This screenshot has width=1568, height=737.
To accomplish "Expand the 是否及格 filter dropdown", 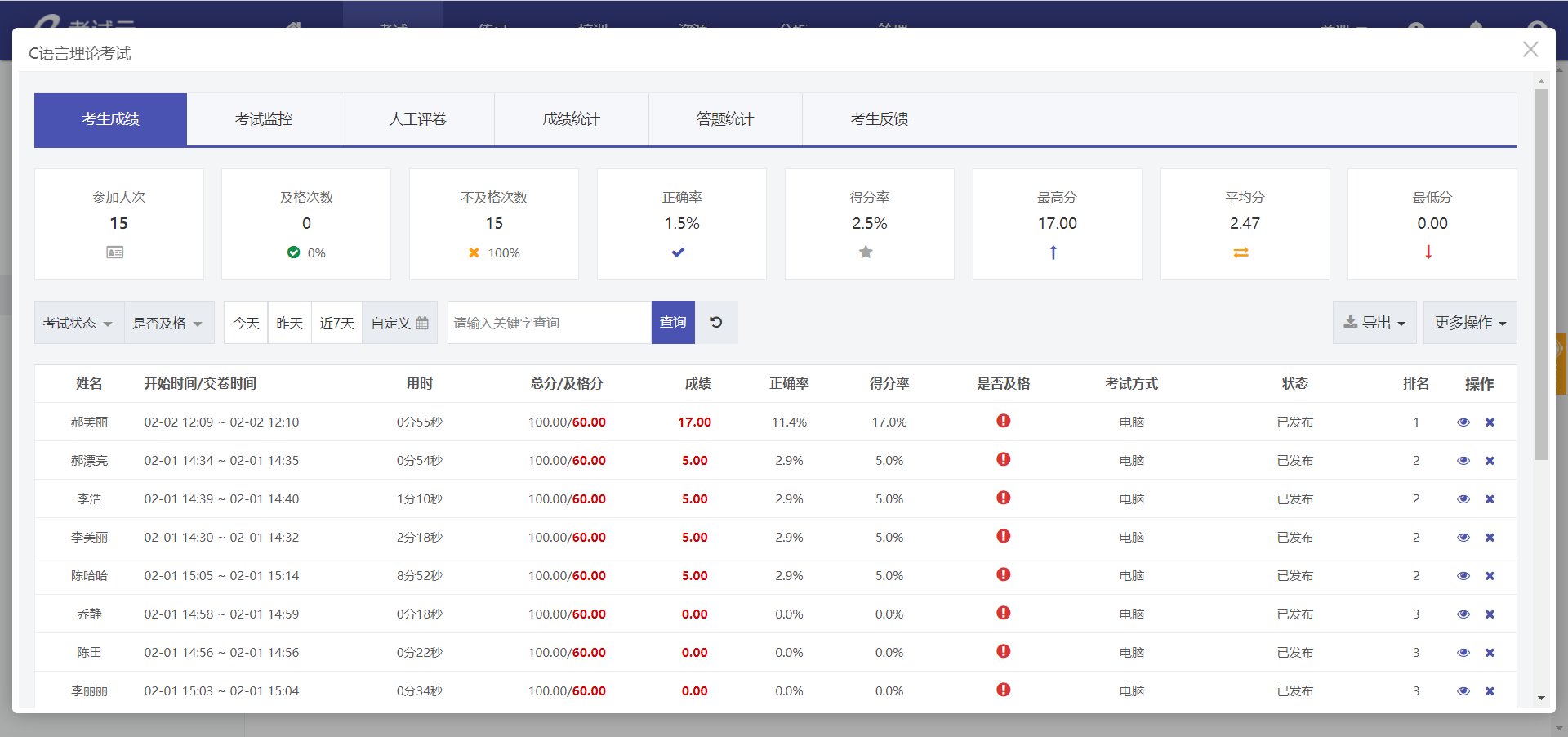I will (168, 322).
